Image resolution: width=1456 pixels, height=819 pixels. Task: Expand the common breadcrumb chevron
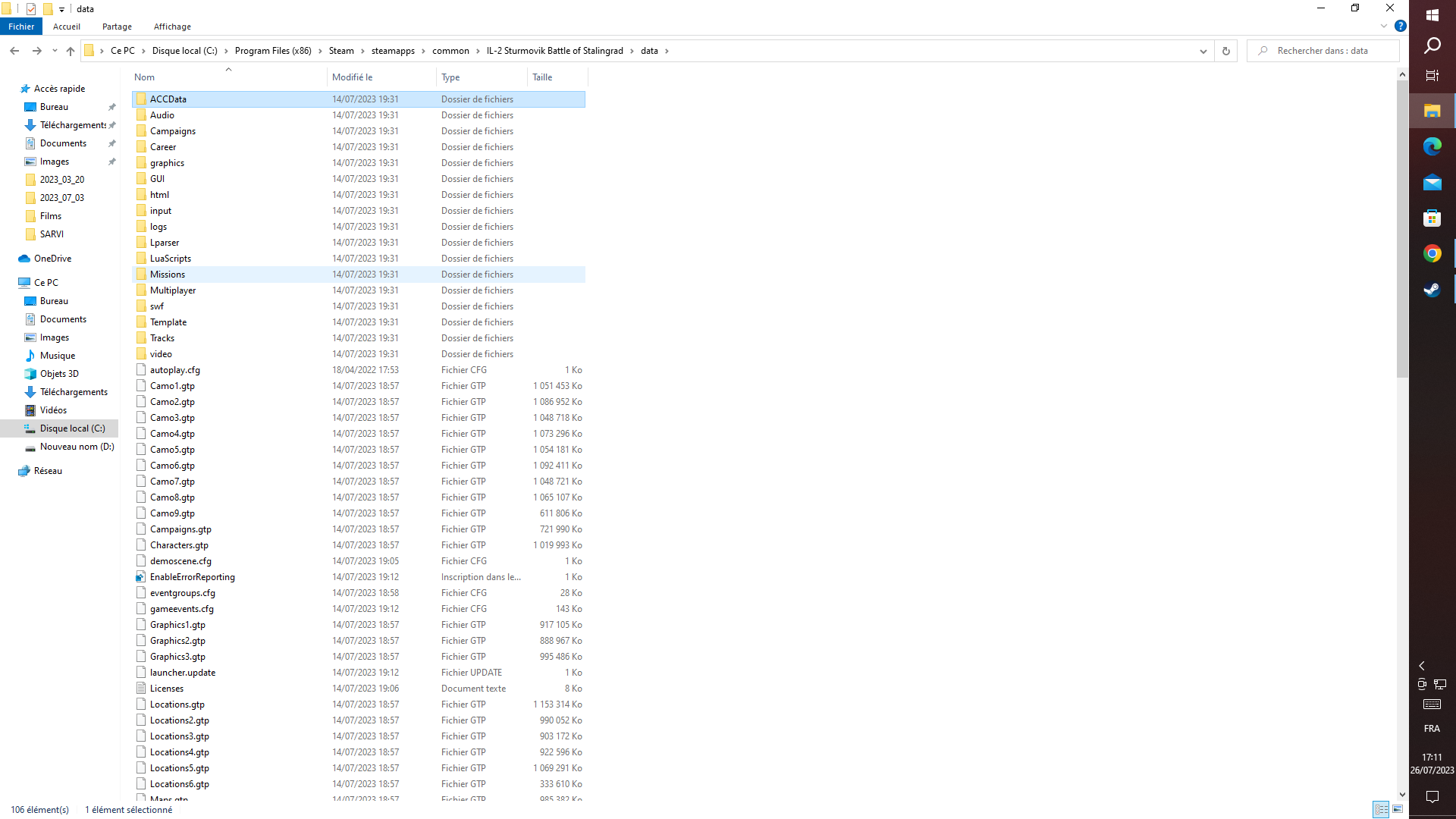point(479,51)
